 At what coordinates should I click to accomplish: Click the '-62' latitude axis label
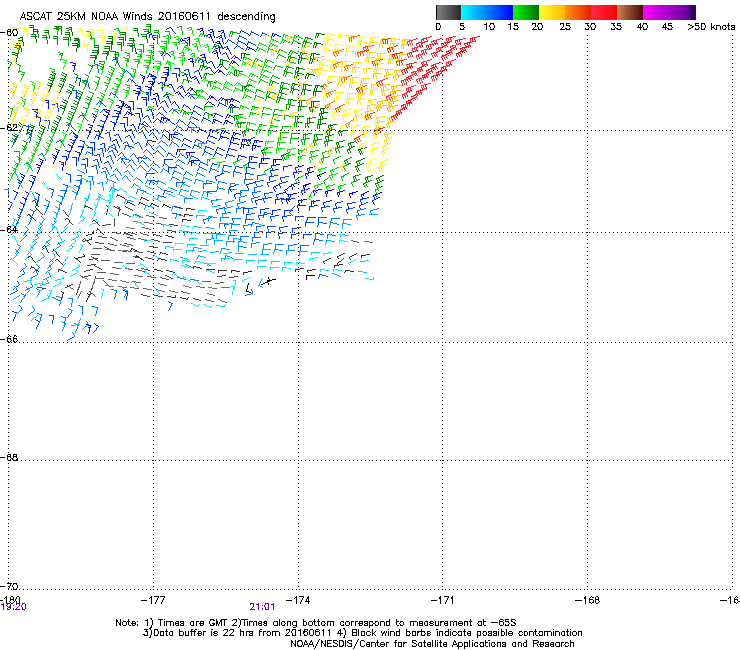[9, 128]
